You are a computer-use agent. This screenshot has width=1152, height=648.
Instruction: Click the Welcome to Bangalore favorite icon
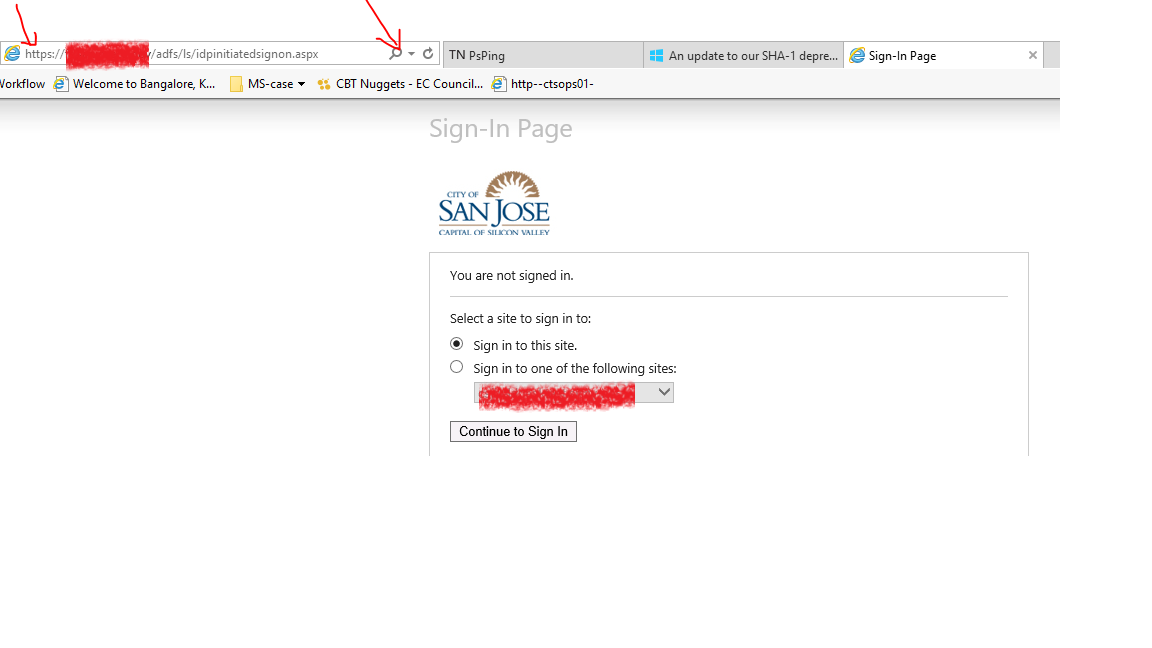coord(61,84)
